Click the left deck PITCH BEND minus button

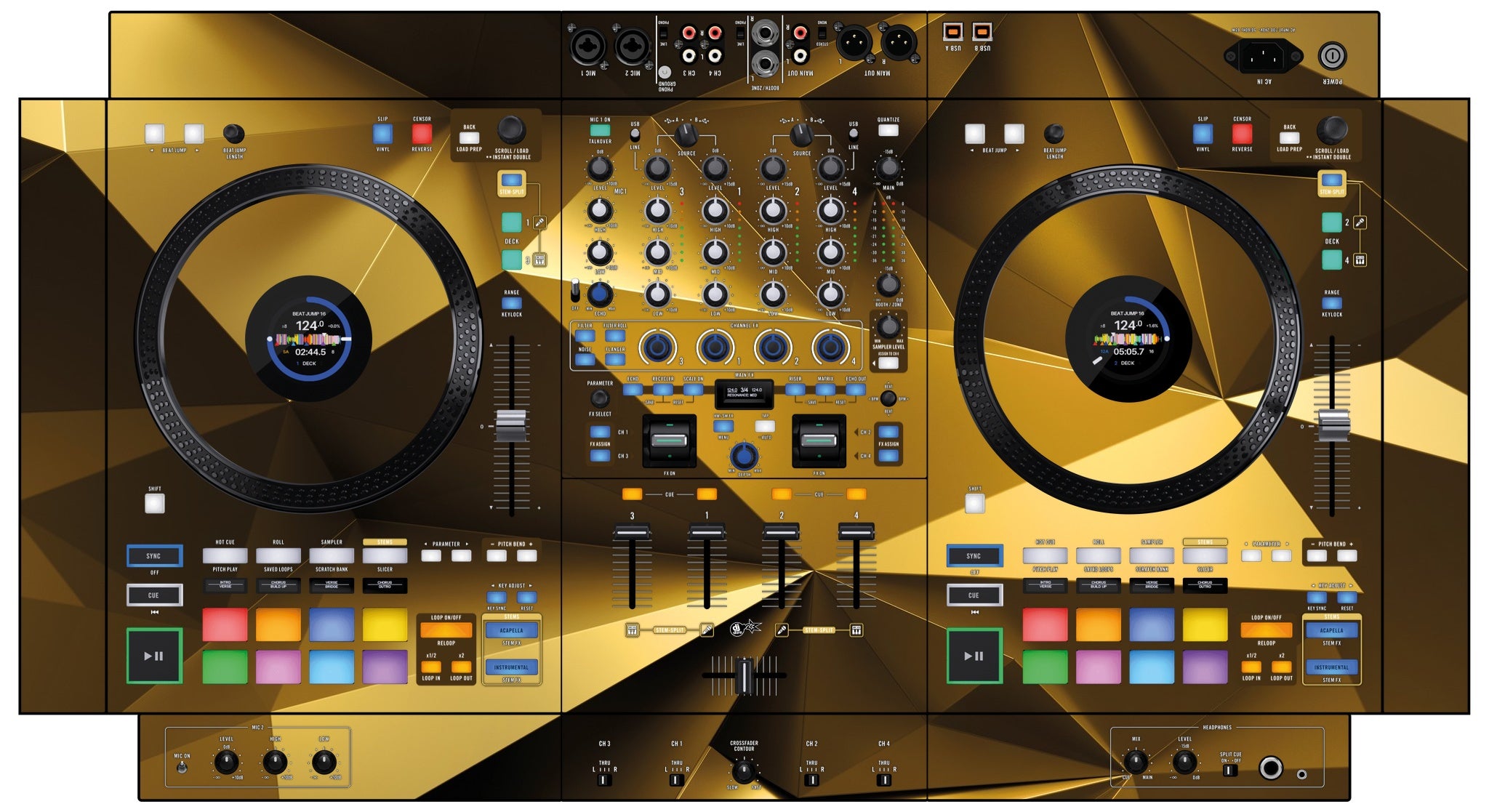tap(497, 556)
